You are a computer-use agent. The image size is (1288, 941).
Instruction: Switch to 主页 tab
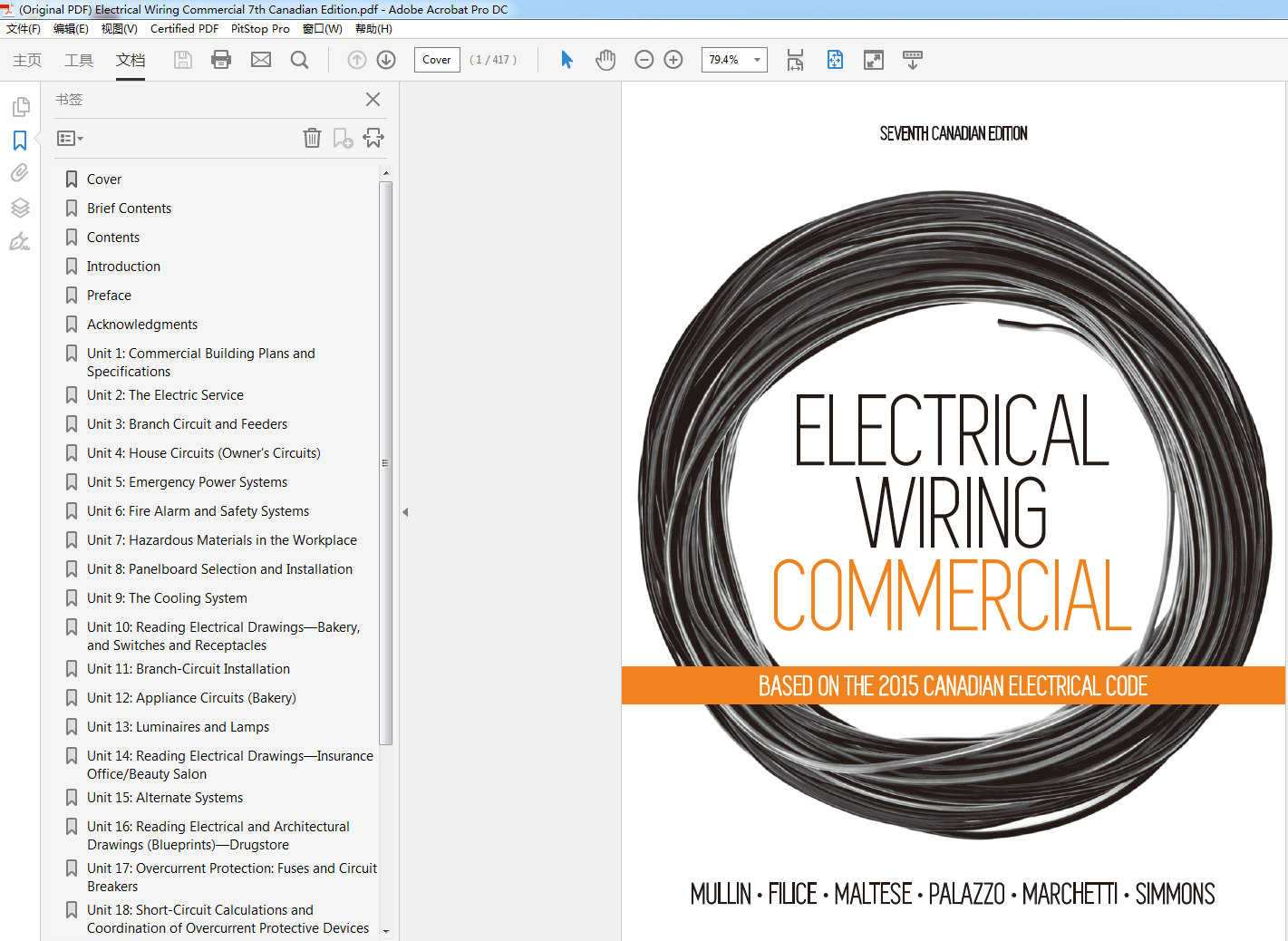tap(27, 60)
